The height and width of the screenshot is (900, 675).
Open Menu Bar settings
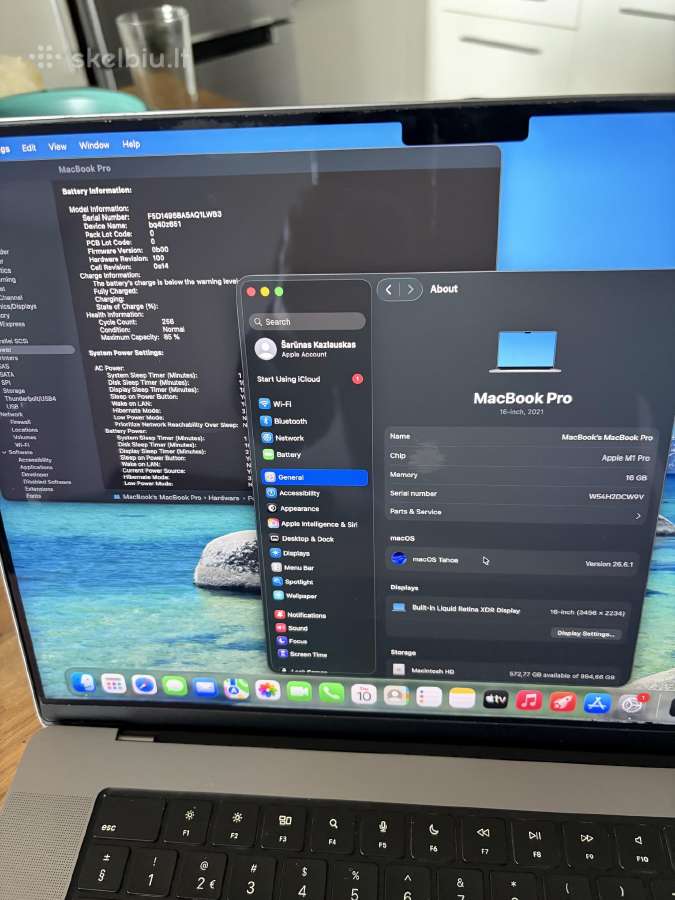tap(292, 567)
